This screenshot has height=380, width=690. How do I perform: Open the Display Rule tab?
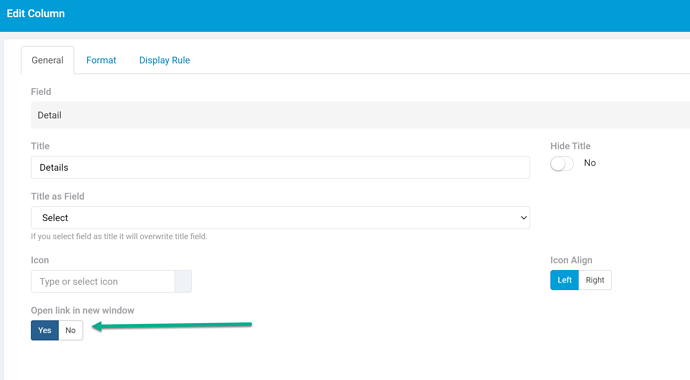pos(165,60)
